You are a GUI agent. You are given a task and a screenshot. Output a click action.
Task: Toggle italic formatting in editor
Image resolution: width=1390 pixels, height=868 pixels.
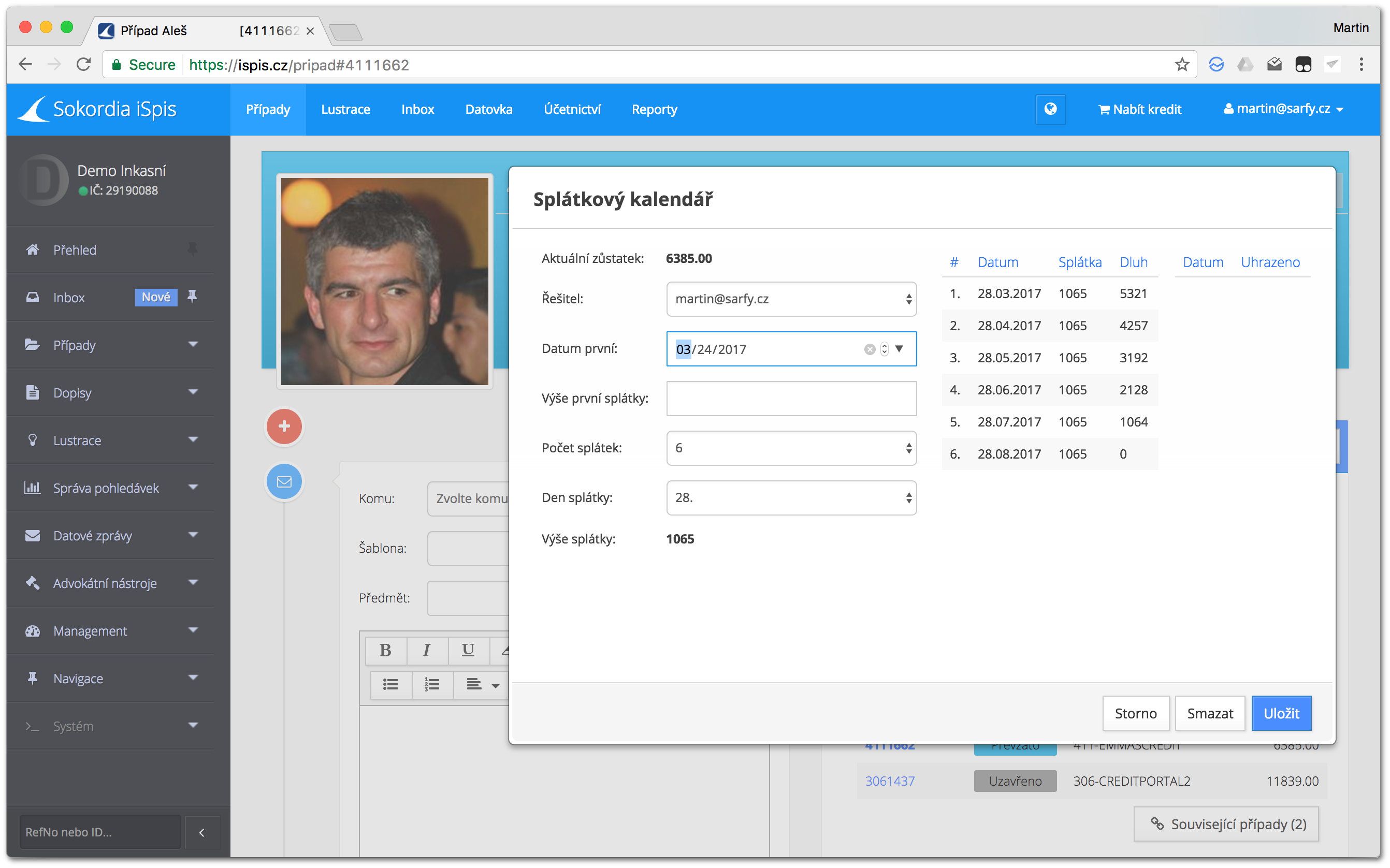coord(426,650)
